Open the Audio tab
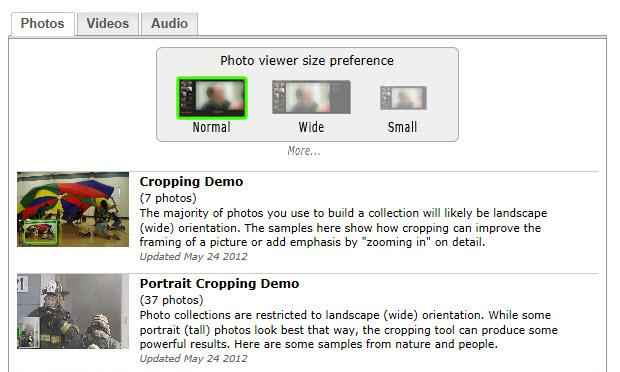Screen dimensions: 620x372 point(170,24)
